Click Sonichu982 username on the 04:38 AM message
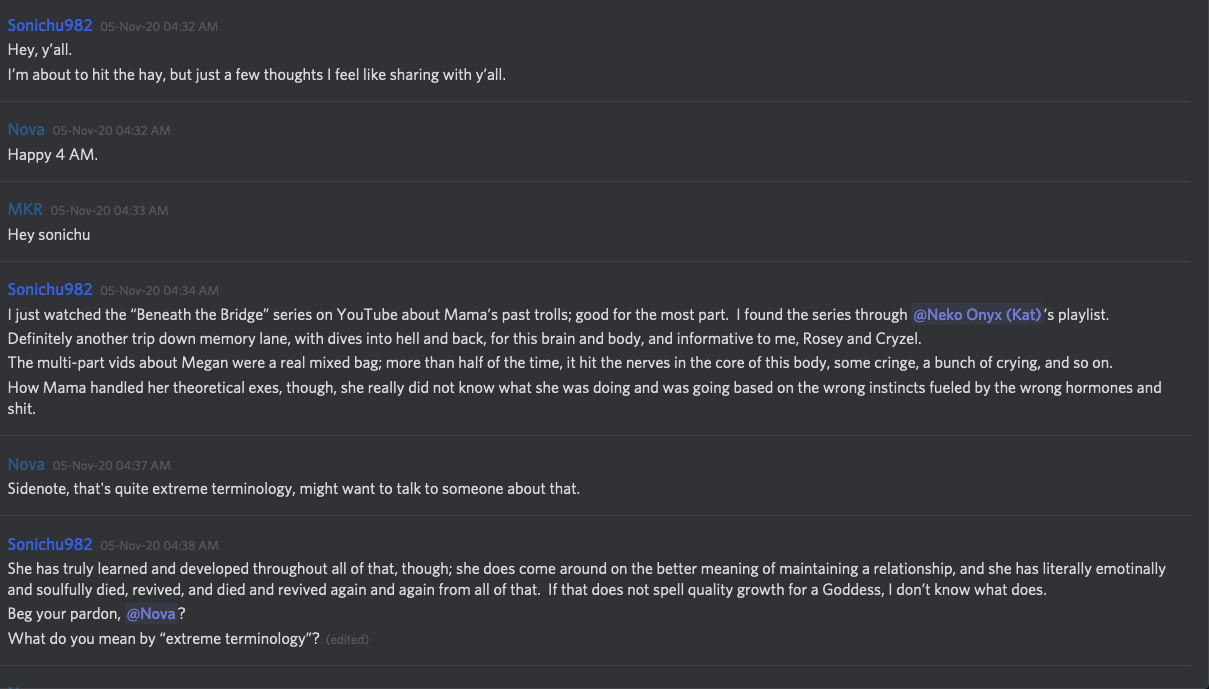The image size is (1209, 689). [50, 545]
